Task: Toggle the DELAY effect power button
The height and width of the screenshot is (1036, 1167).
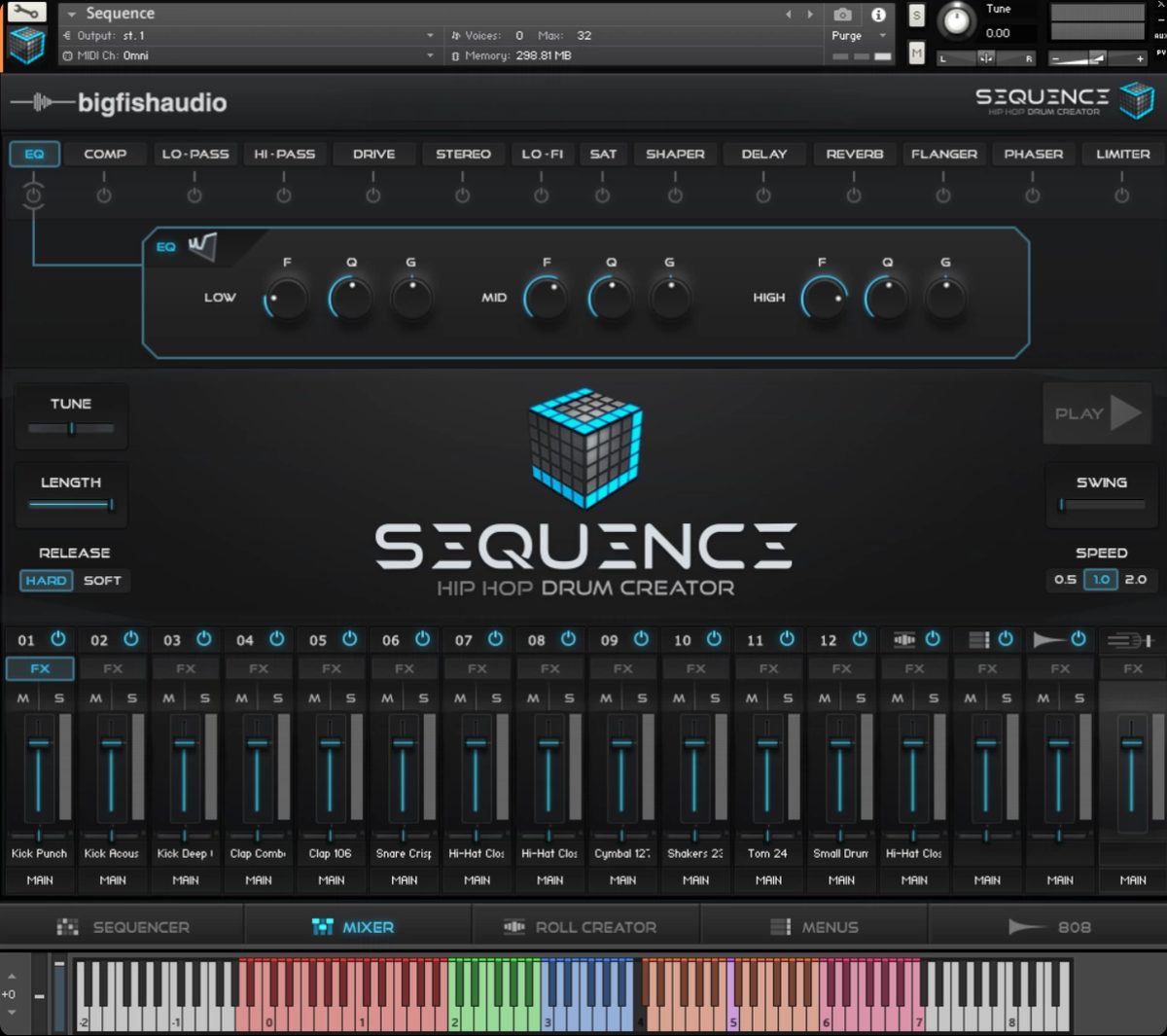Action: [763, 196]
